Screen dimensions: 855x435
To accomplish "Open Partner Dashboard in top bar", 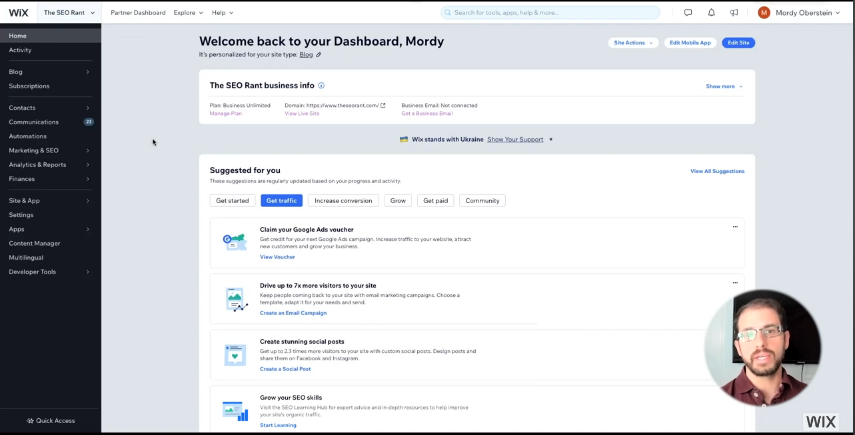I will point(138,13).
